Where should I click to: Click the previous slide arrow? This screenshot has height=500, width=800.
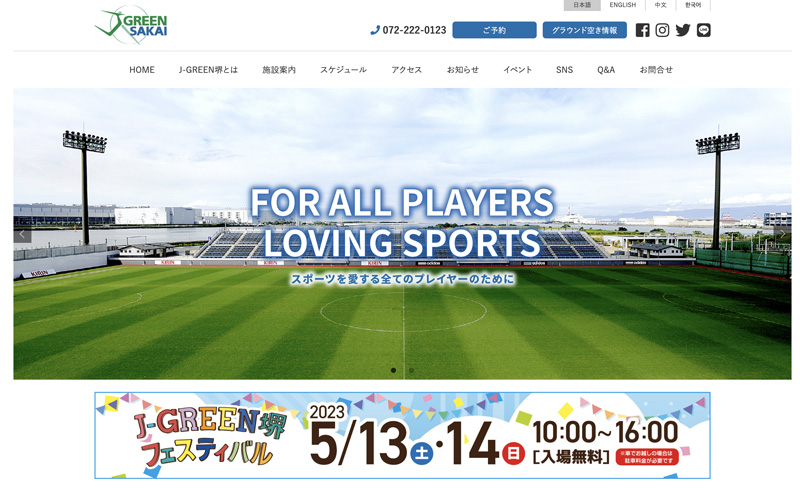pos(22,234)
